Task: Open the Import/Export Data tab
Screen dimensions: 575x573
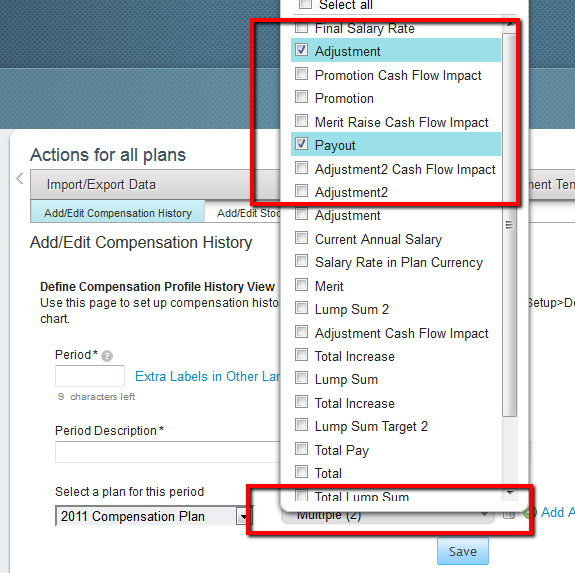Action: 101,184
